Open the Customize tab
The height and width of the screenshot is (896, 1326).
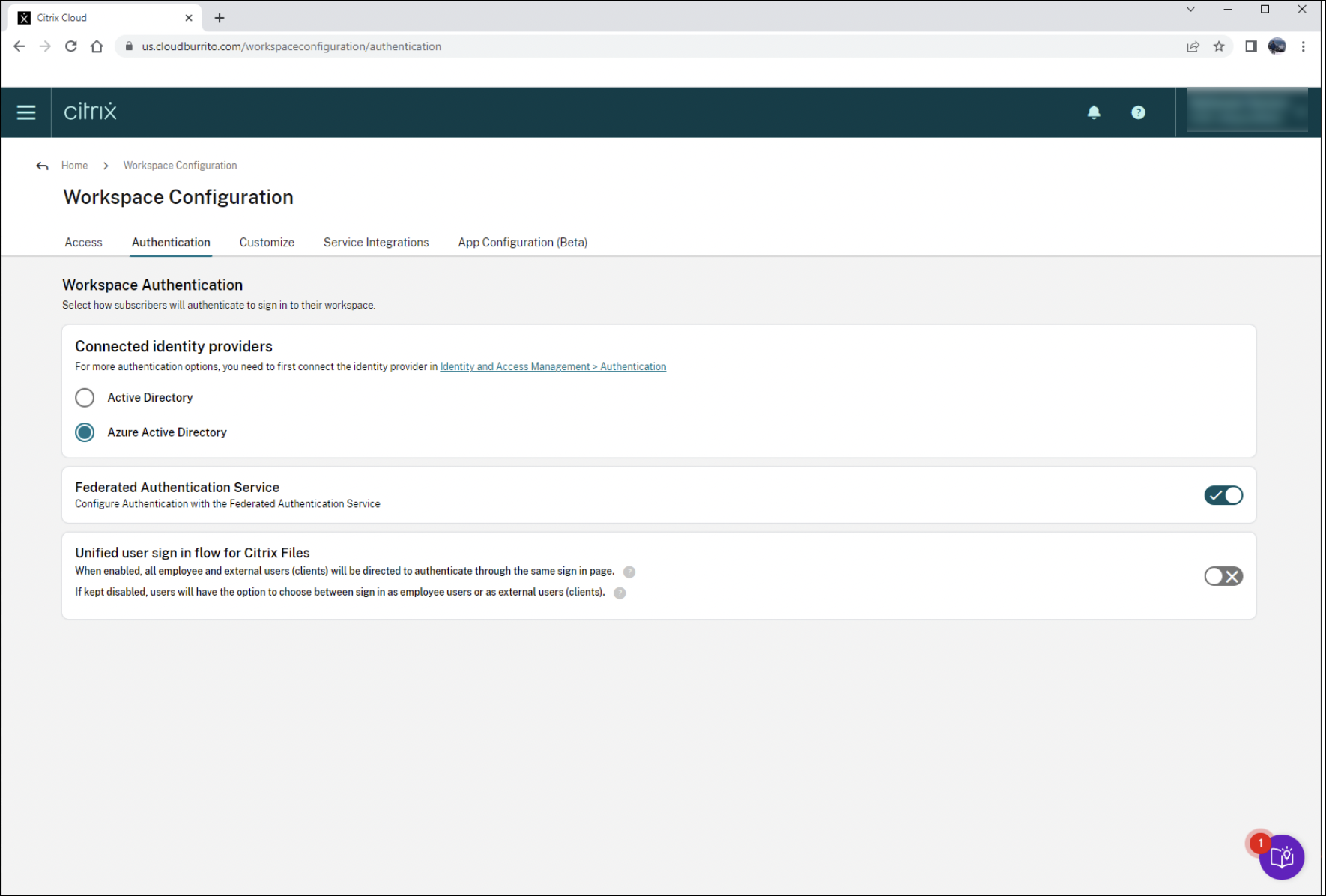click(x=267, y=243)
